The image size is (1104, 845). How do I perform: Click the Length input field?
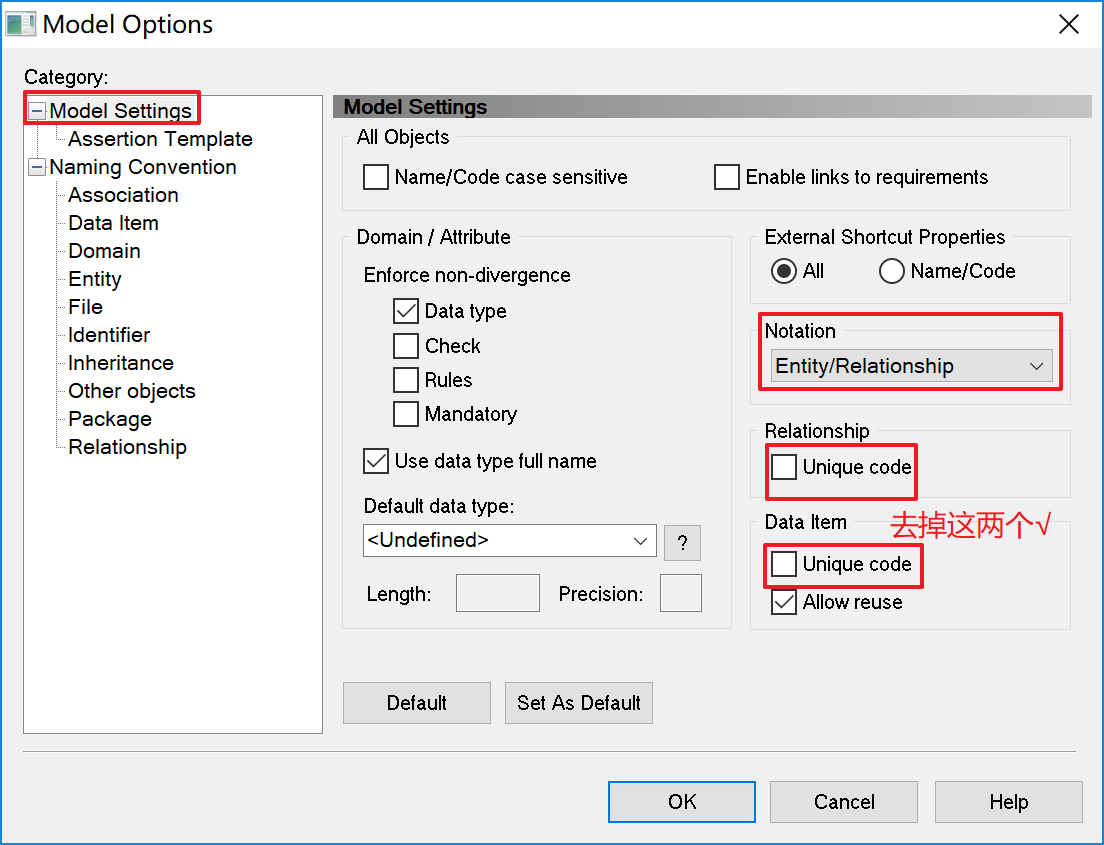[498, 593]
